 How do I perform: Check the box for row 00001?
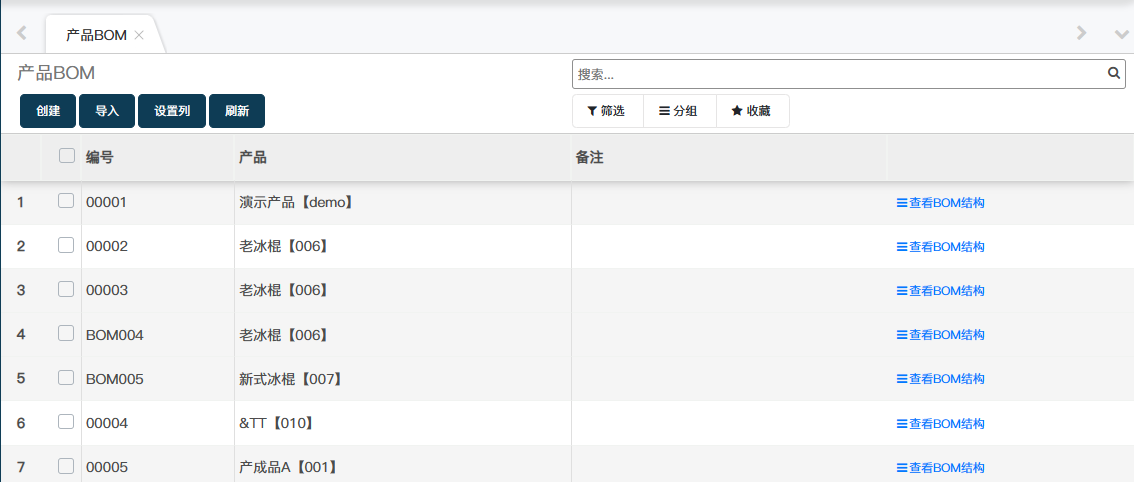pos(66,201)
